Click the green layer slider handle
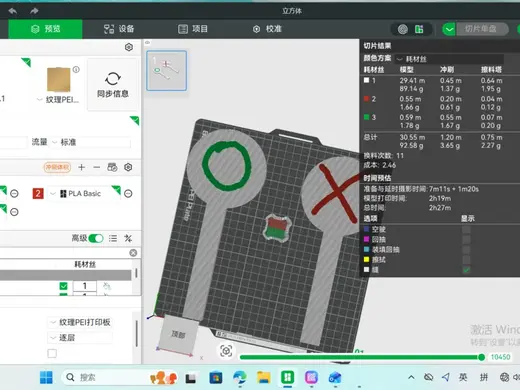The width and height of the screenshot is (520, 390). [x=481, y=357]
